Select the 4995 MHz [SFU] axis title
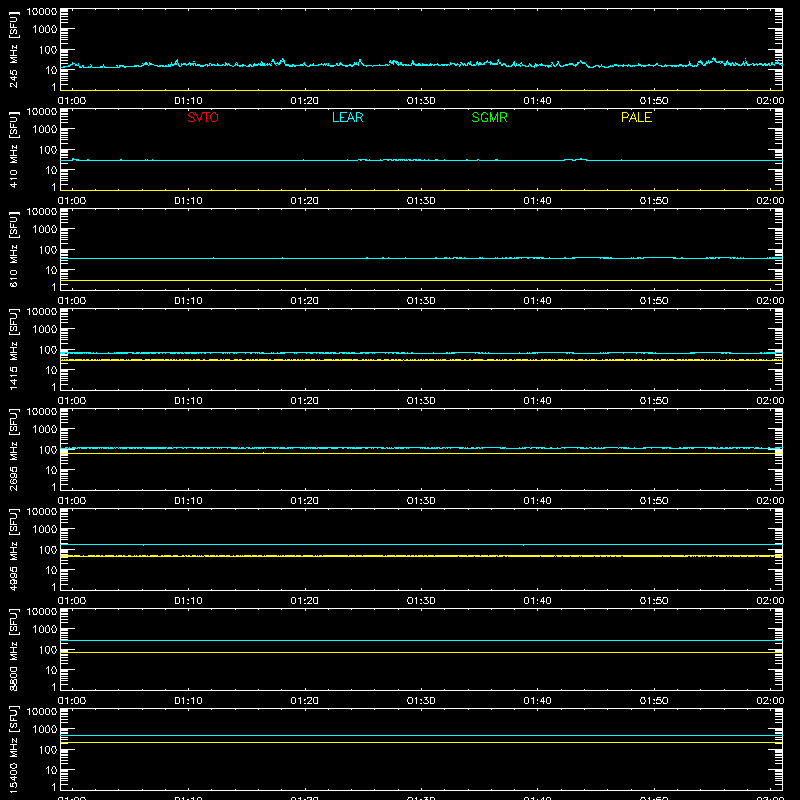 (13, 549)
